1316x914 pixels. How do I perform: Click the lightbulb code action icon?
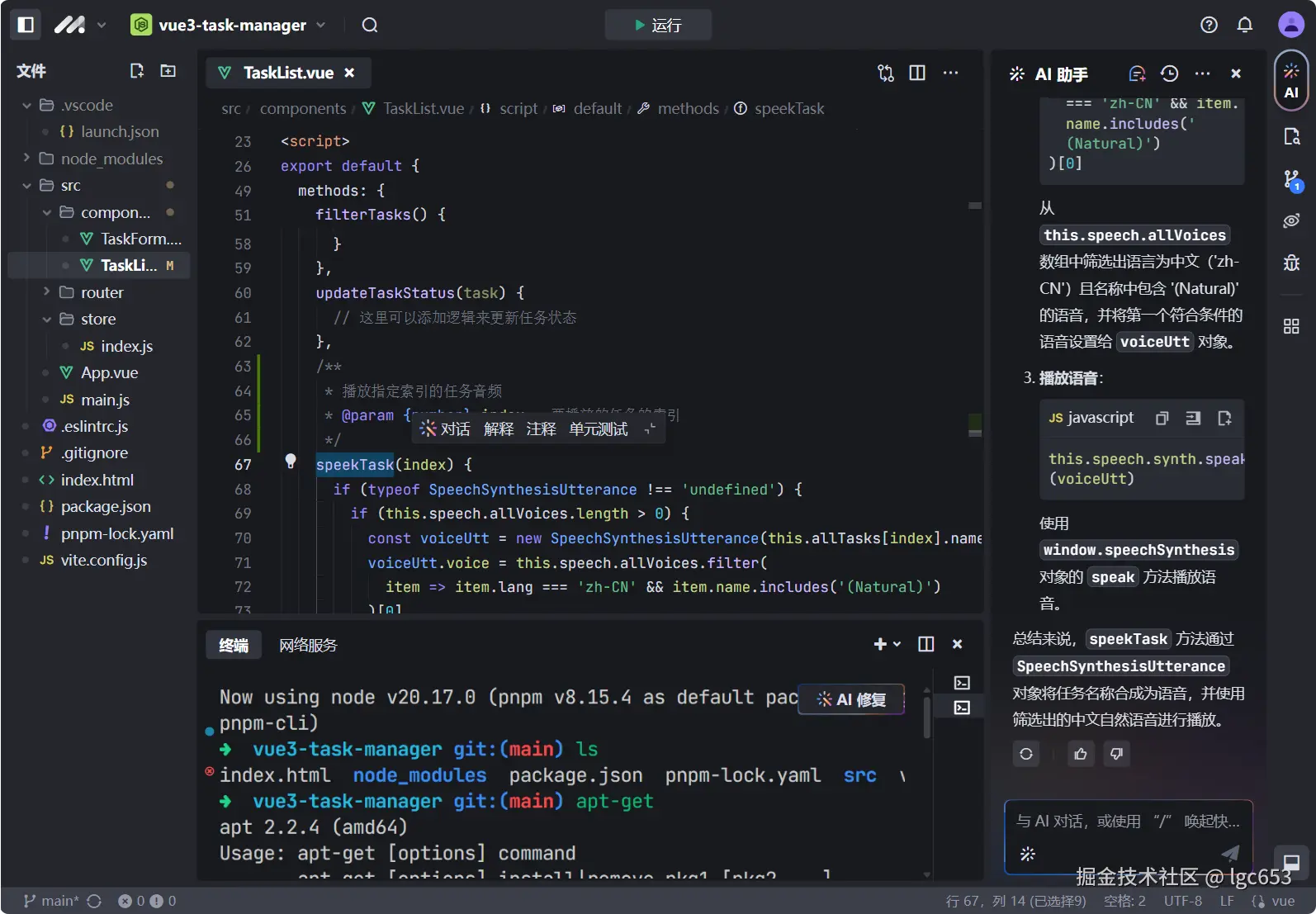pos(291,461)
